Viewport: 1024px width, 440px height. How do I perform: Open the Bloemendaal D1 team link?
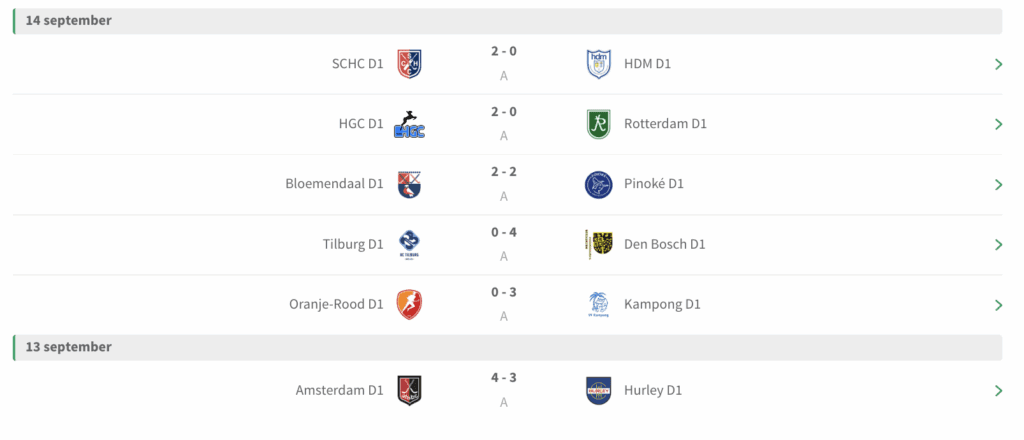coord(334,184)
